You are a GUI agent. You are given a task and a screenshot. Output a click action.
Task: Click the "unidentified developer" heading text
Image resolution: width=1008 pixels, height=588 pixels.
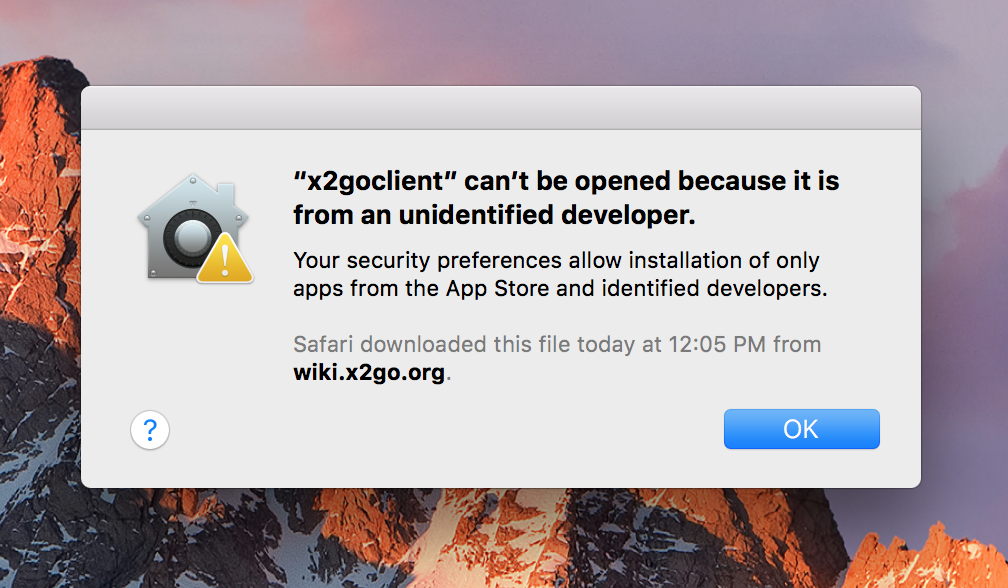[x=547, y=215]
